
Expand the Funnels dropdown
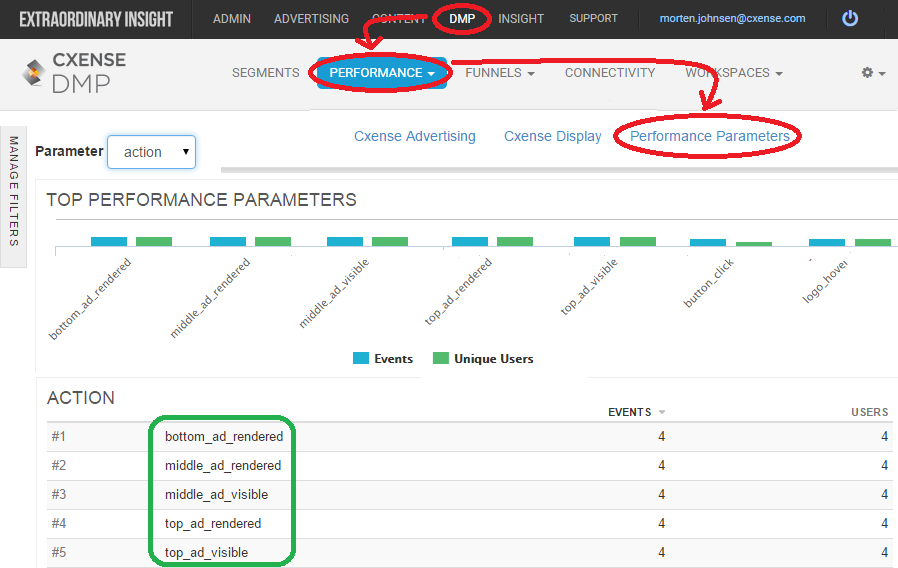coord(500,73)
